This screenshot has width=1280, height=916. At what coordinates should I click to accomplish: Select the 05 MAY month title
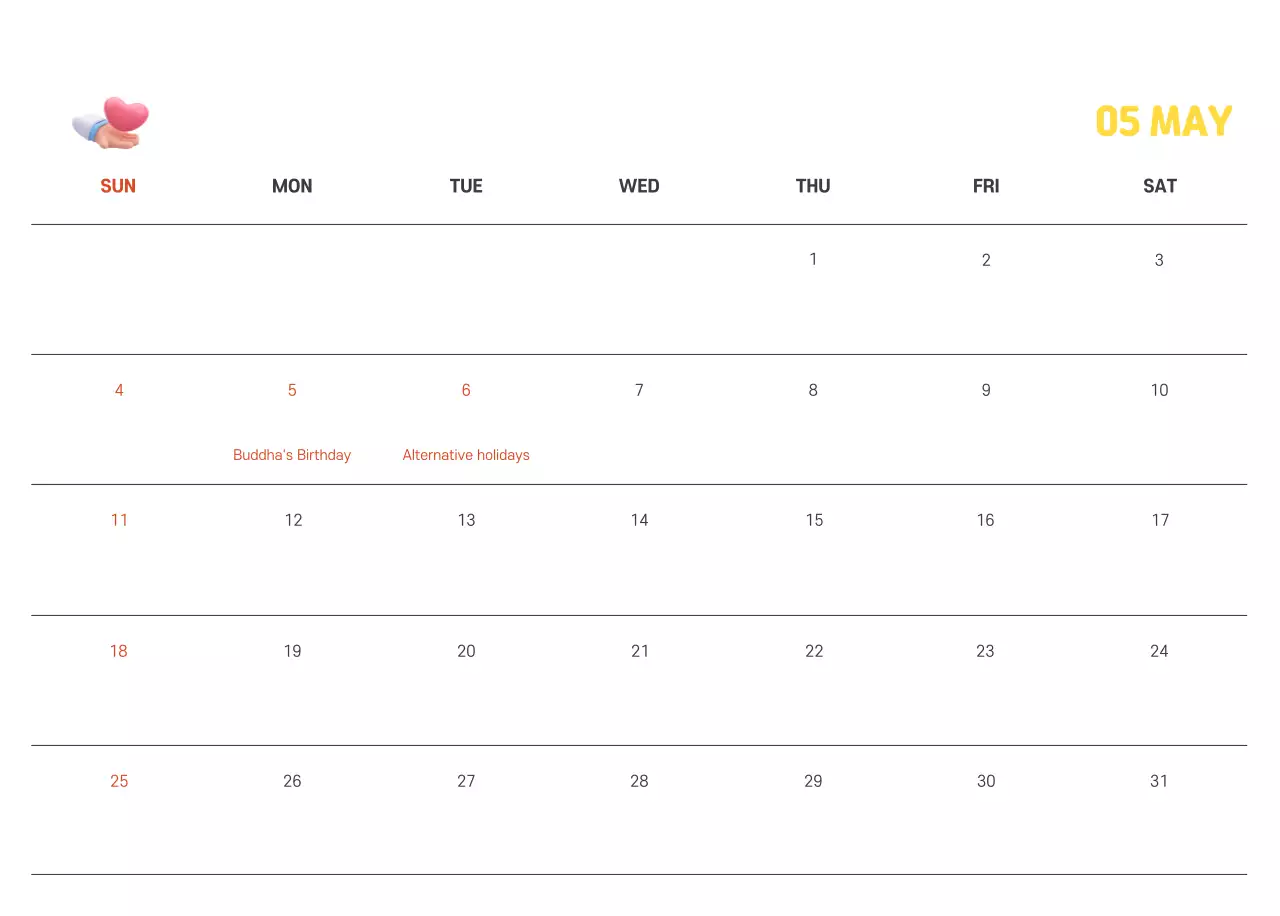(x=1163, y=122)
